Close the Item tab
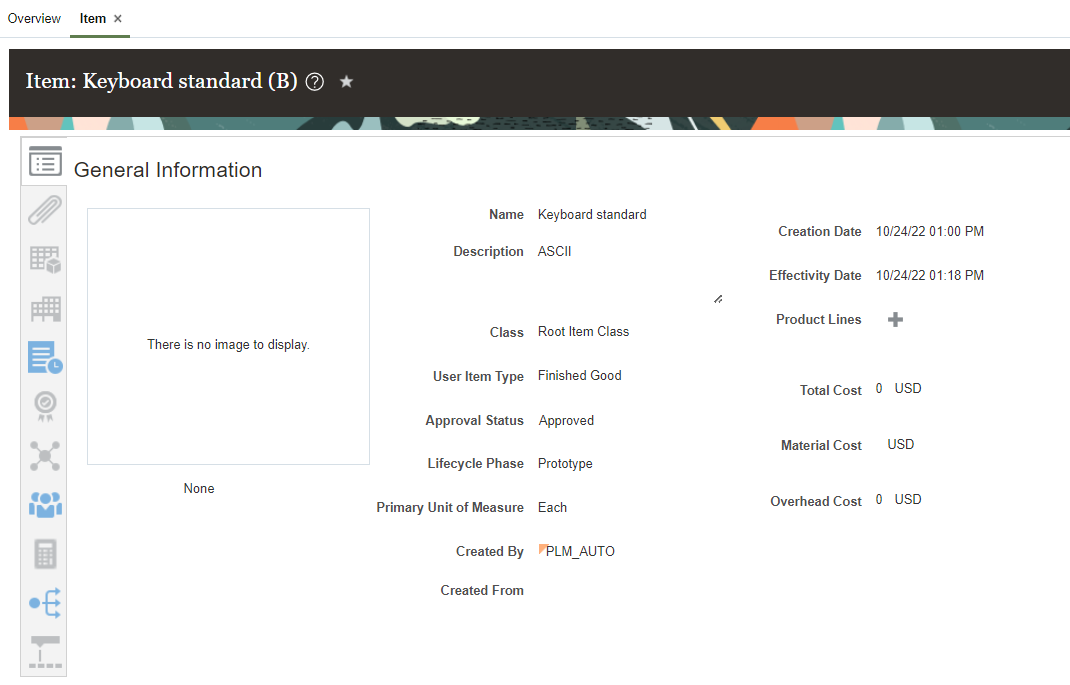The image size is (1070, 685). 118,18
